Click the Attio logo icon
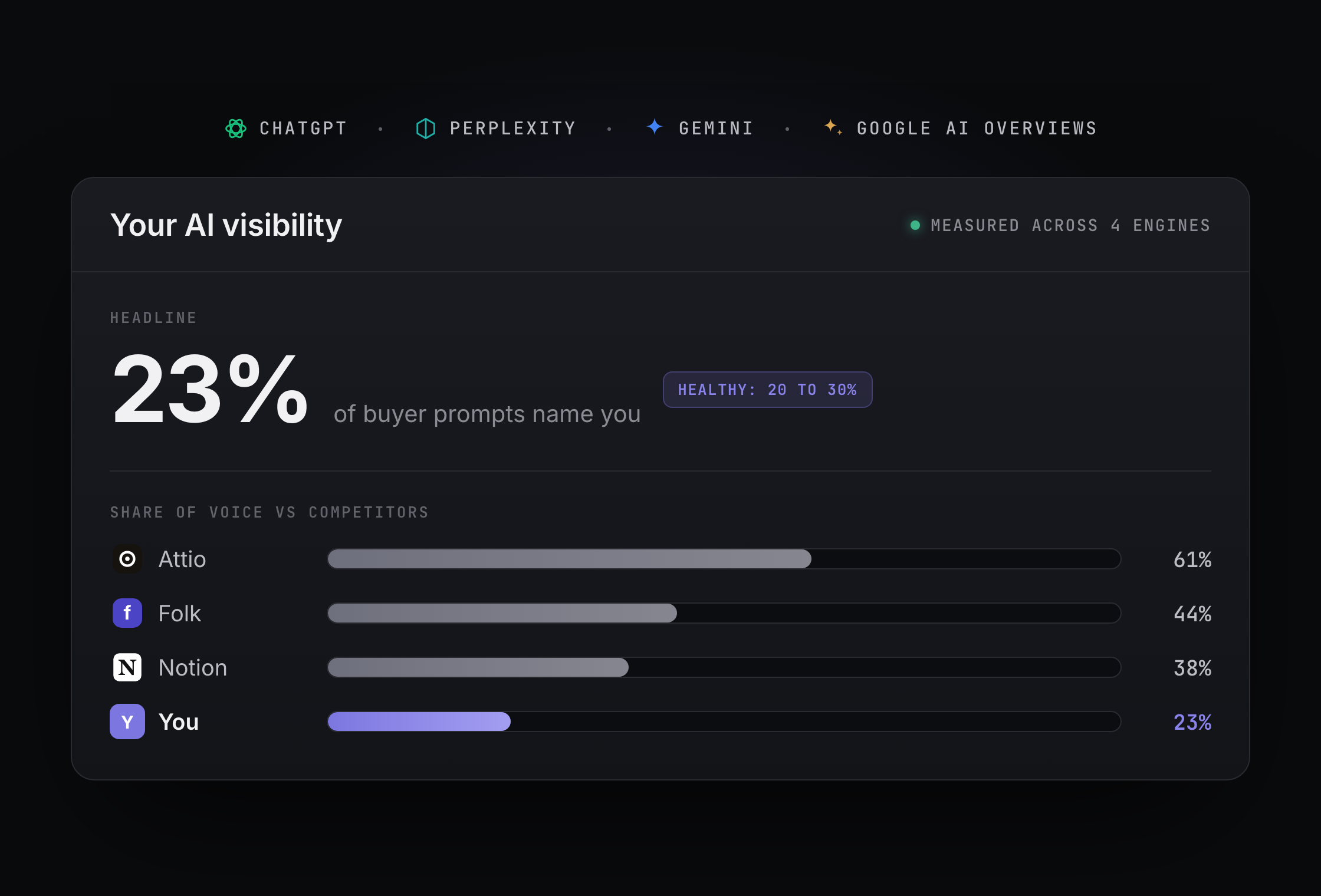 [127, 559]
